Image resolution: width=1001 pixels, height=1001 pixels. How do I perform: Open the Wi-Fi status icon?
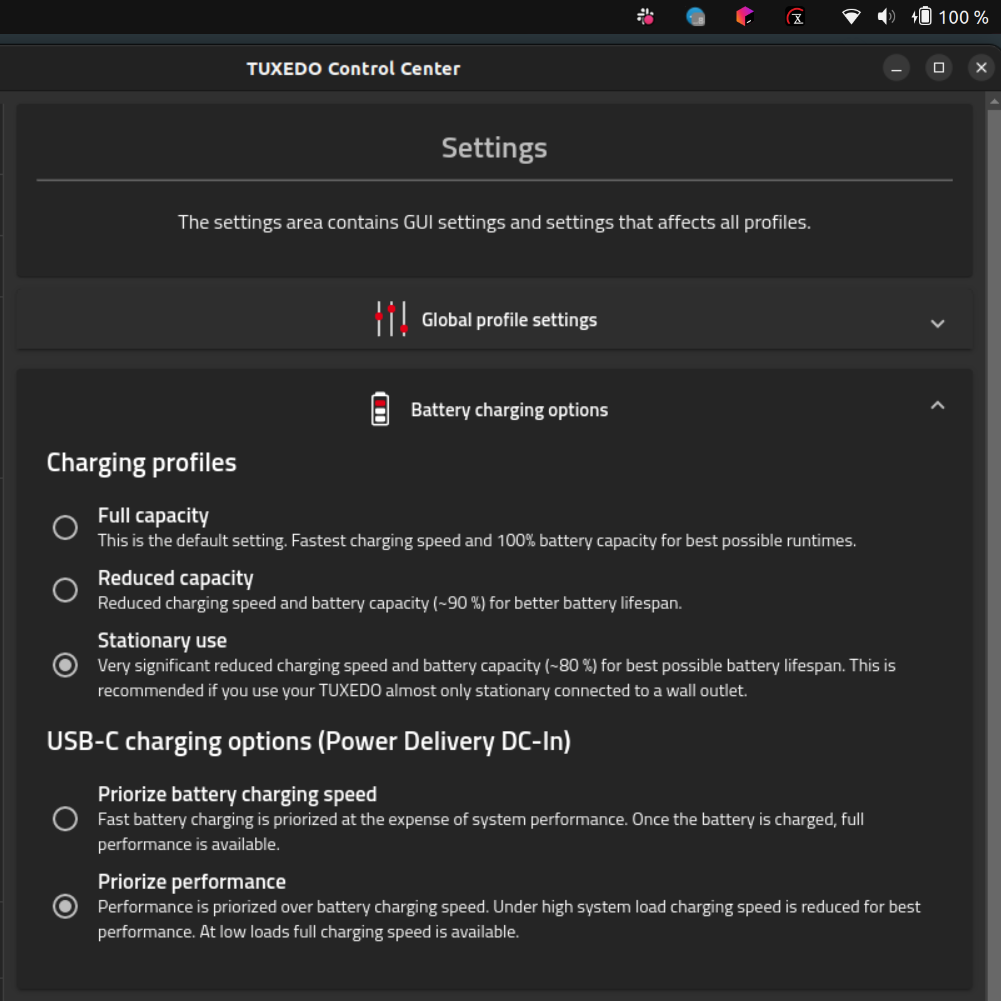[x=851, y=17]
